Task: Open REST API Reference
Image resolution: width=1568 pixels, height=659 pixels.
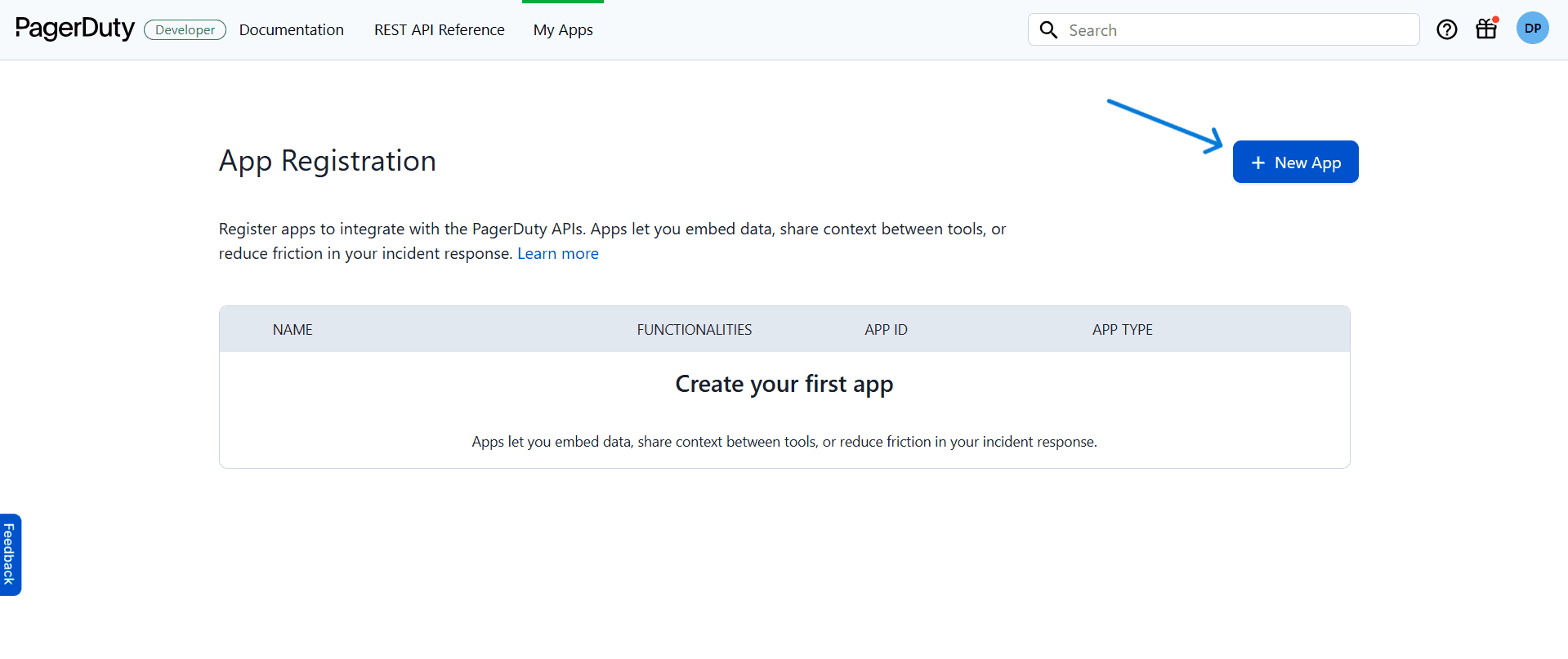Action: tap(440, 30)
